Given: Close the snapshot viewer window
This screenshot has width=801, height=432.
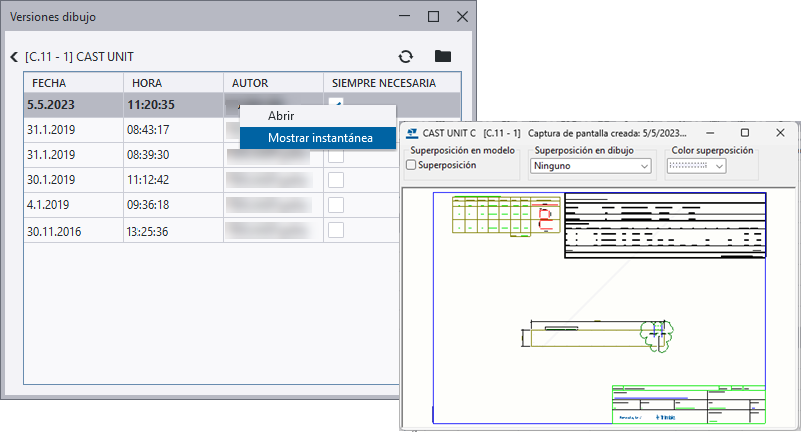Looking at the screenshot, I should (780, 132).
